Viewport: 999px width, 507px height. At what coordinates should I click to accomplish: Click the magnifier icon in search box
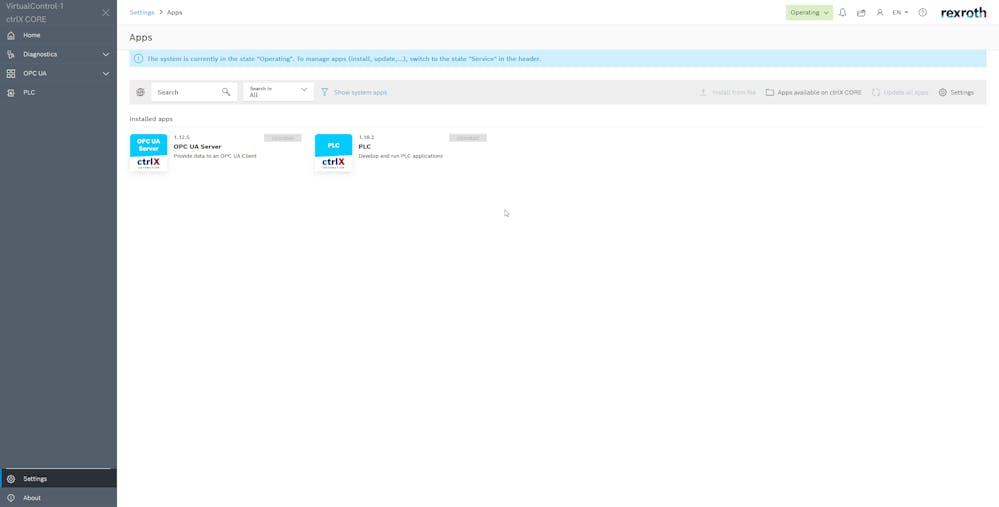226,92
